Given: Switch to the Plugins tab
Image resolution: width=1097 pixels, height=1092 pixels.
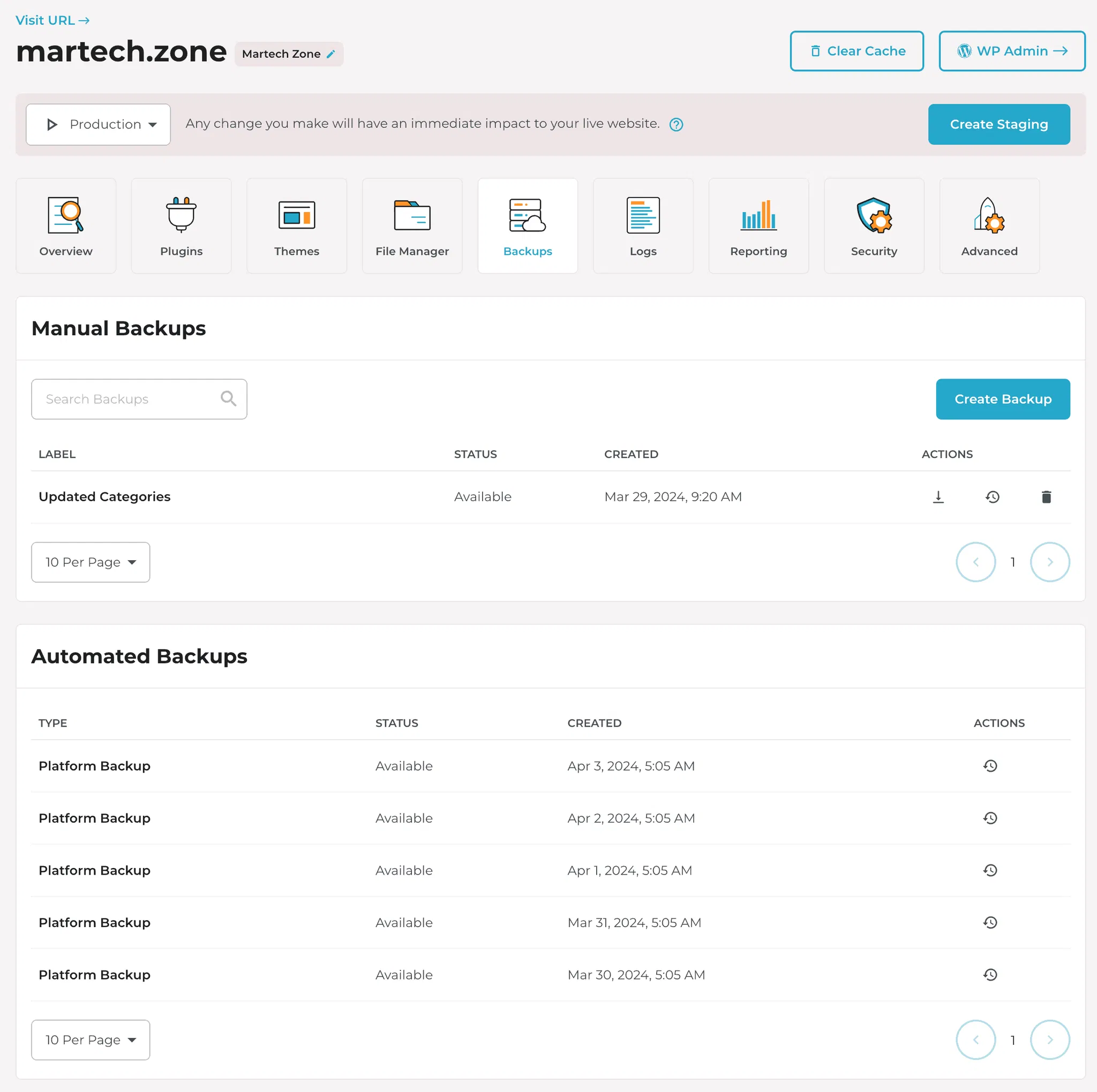Looking at the screenshot, I should click(x=181, y=226).
